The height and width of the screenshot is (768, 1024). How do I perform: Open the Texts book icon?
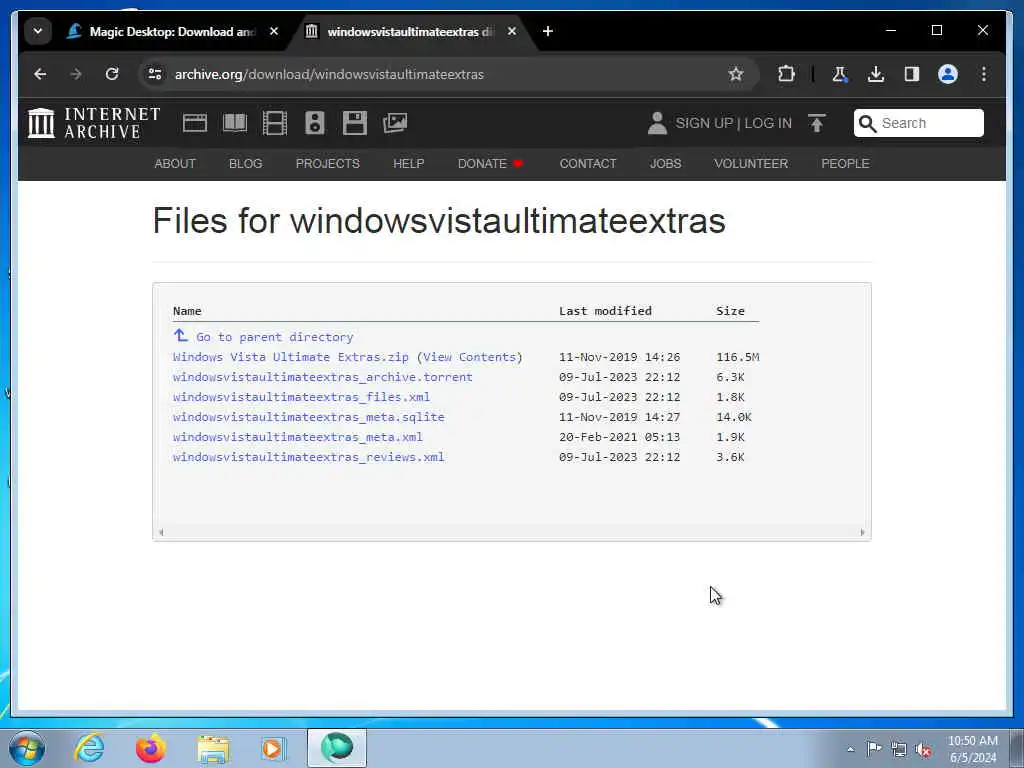[235, 123]
